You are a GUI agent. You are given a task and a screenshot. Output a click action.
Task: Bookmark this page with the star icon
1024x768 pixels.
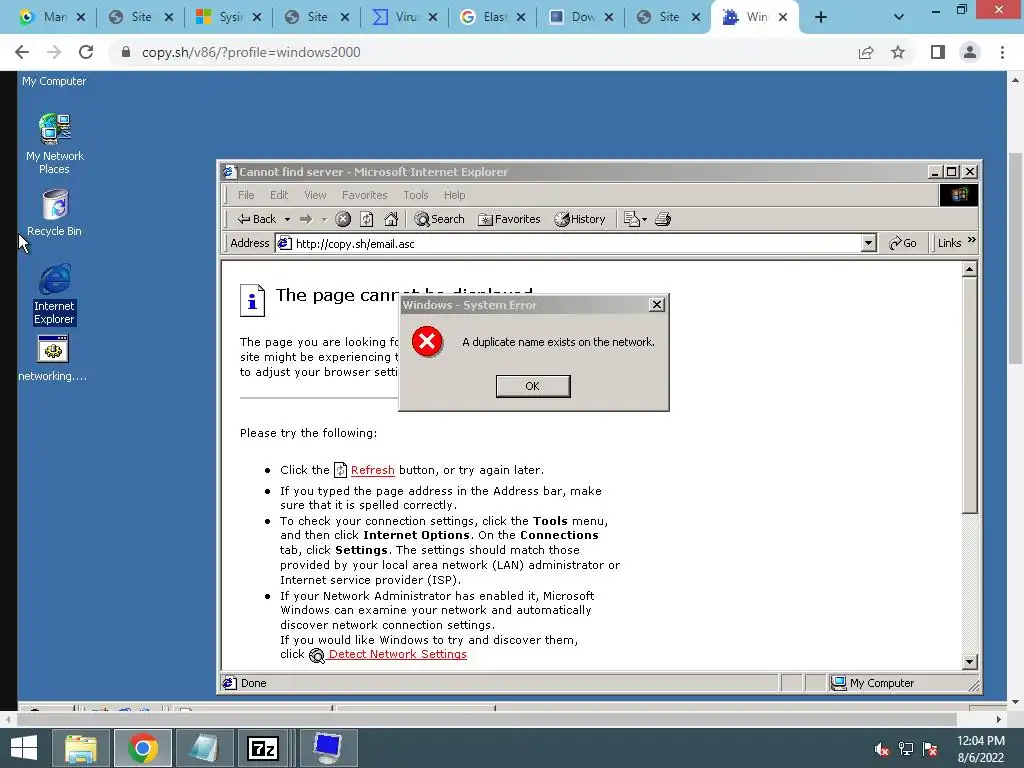click(898, 52)
